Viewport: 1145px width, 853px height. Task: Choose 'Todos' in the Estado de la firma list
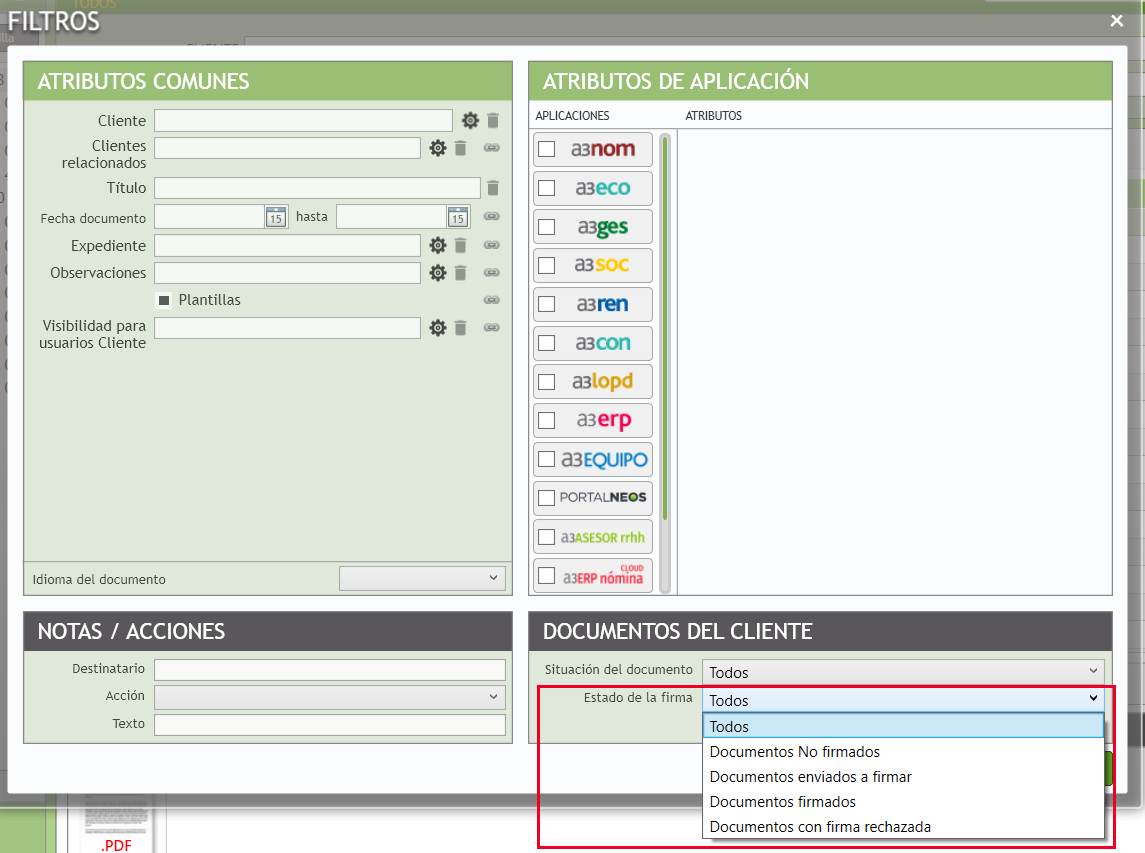[x=903, y=727]
